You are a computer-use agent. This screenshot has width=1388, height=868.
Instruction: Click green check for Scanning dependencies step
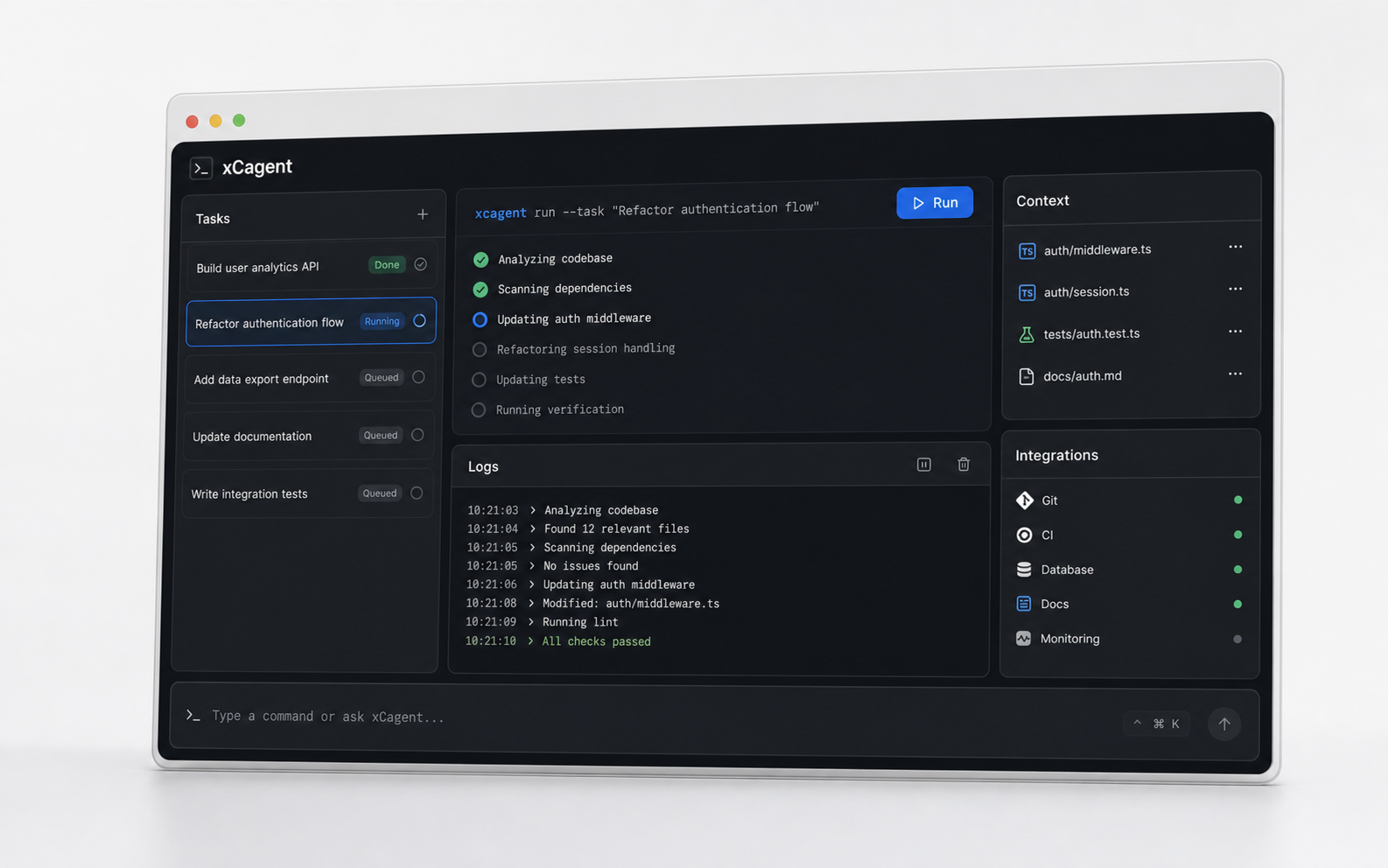(x=480, y=290)
